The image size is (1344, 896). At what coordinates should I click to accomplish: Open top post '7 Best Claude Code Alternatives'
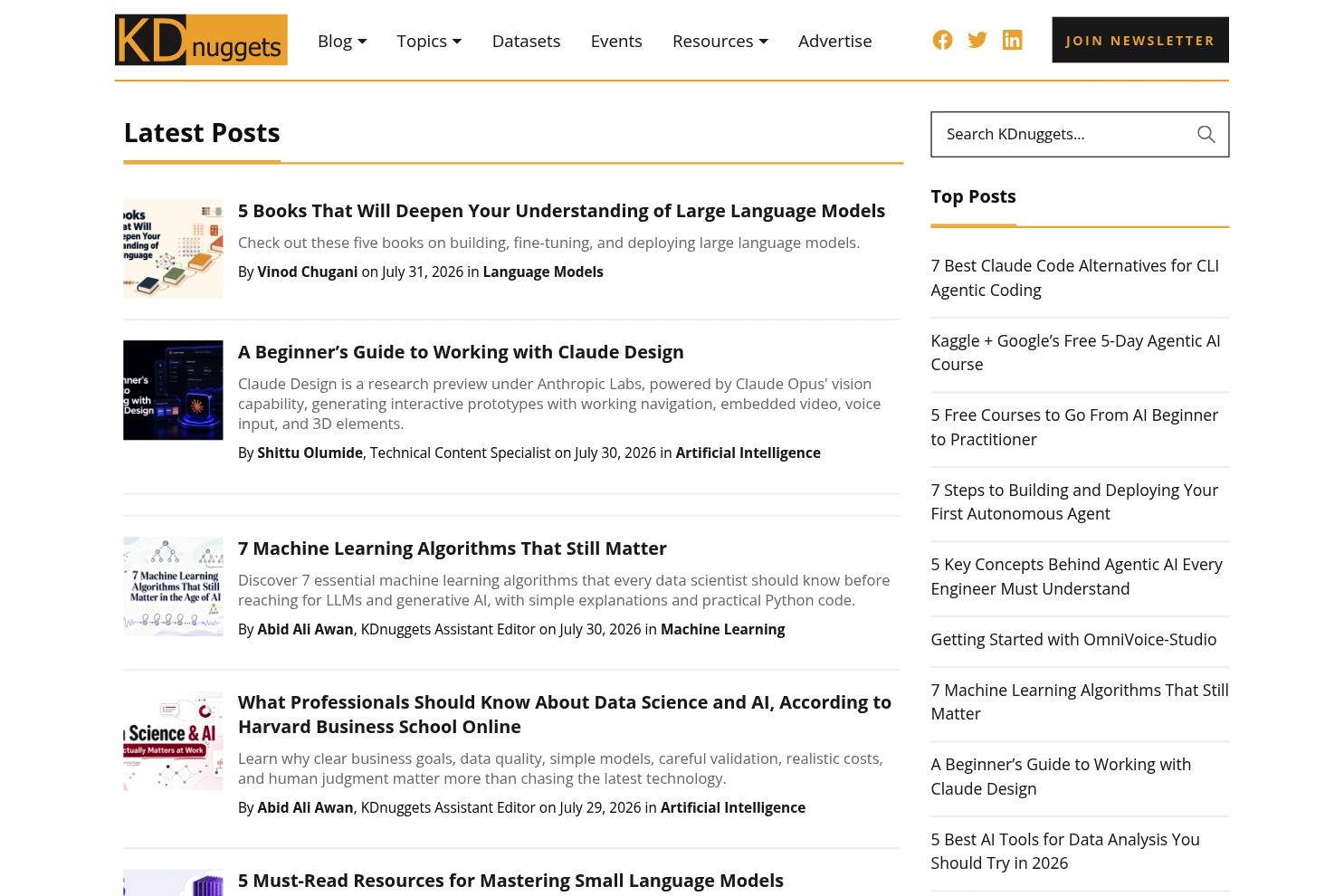[x=1074, y=278]
